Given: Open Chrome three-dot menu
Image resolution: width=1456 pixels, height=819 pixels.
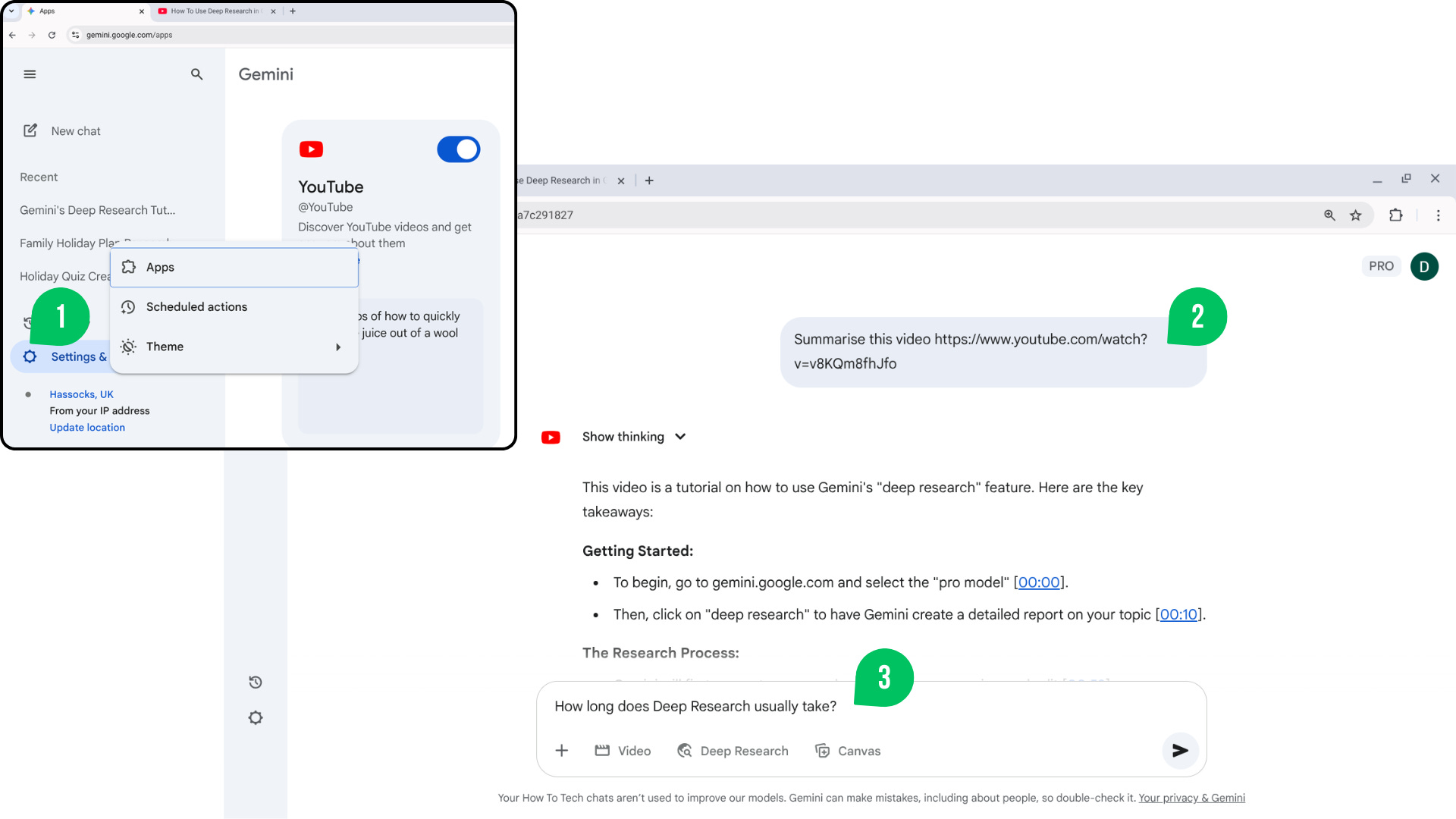Looking at the screenshot, I should (x=1438, y=215).
